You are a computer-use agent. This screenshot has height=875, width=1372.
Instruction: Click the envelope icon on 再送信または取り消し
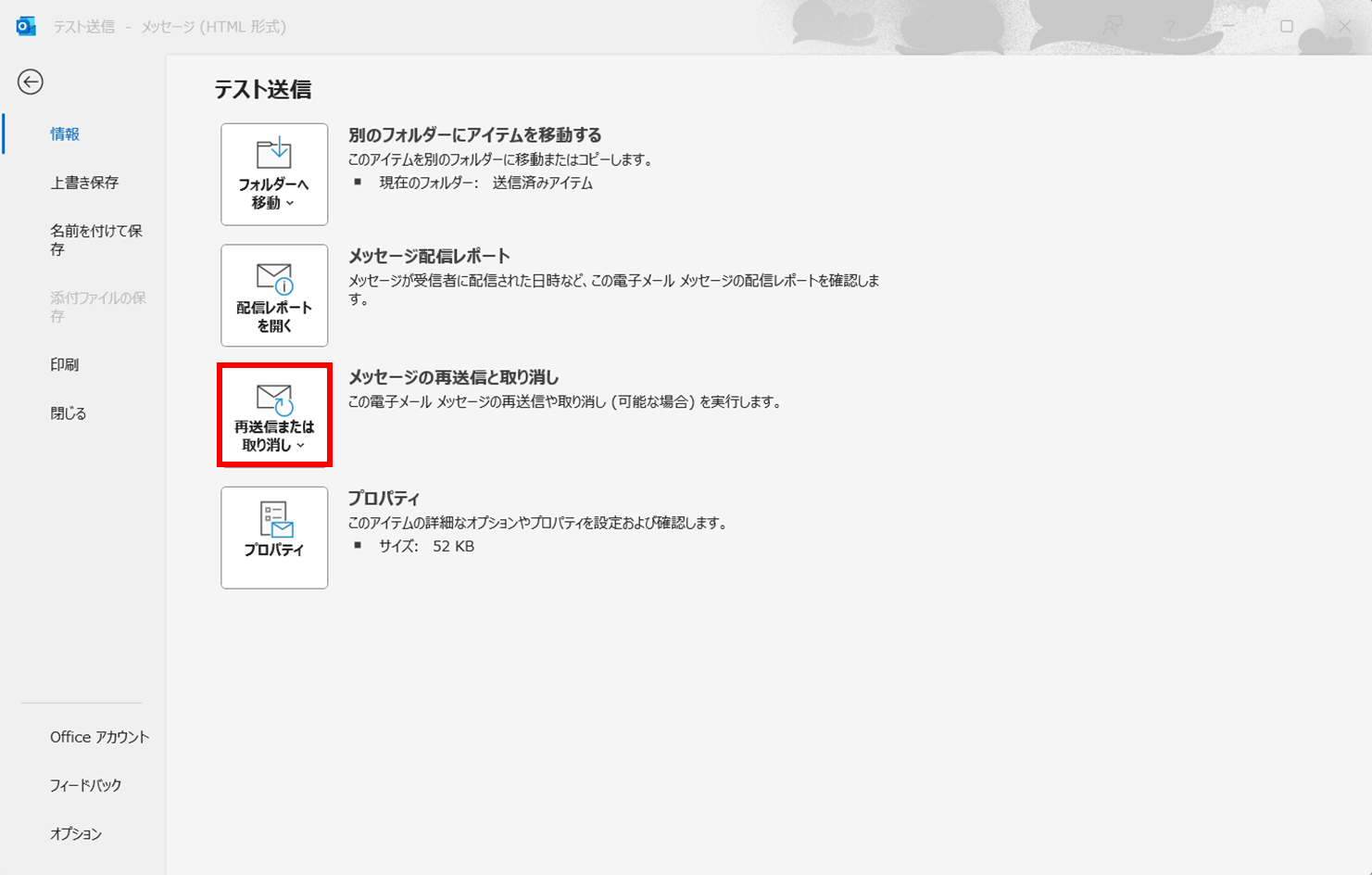click(x=274, y=399)
